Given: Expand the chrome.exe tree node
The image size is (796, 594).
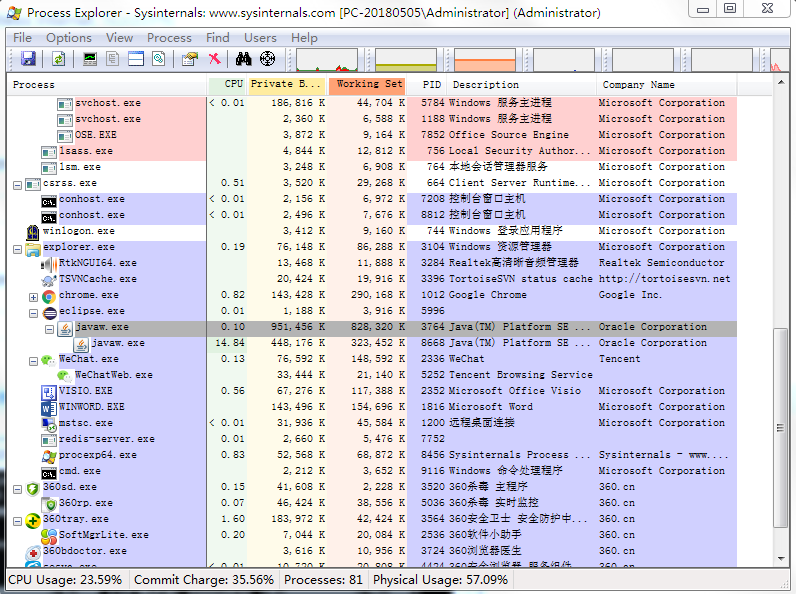Looking at the screenshot, I should 34,297.
